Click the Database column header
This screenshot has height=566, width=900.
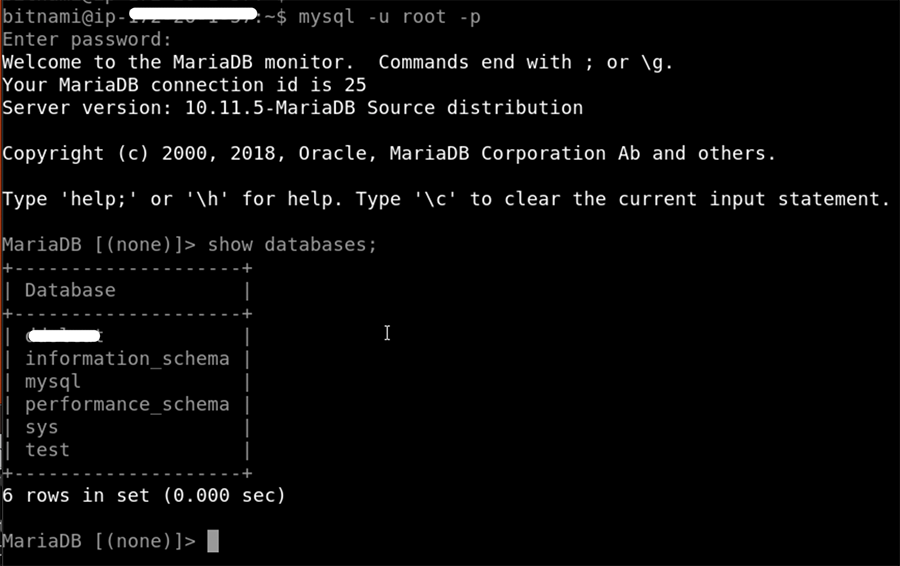tap(70, 291)
